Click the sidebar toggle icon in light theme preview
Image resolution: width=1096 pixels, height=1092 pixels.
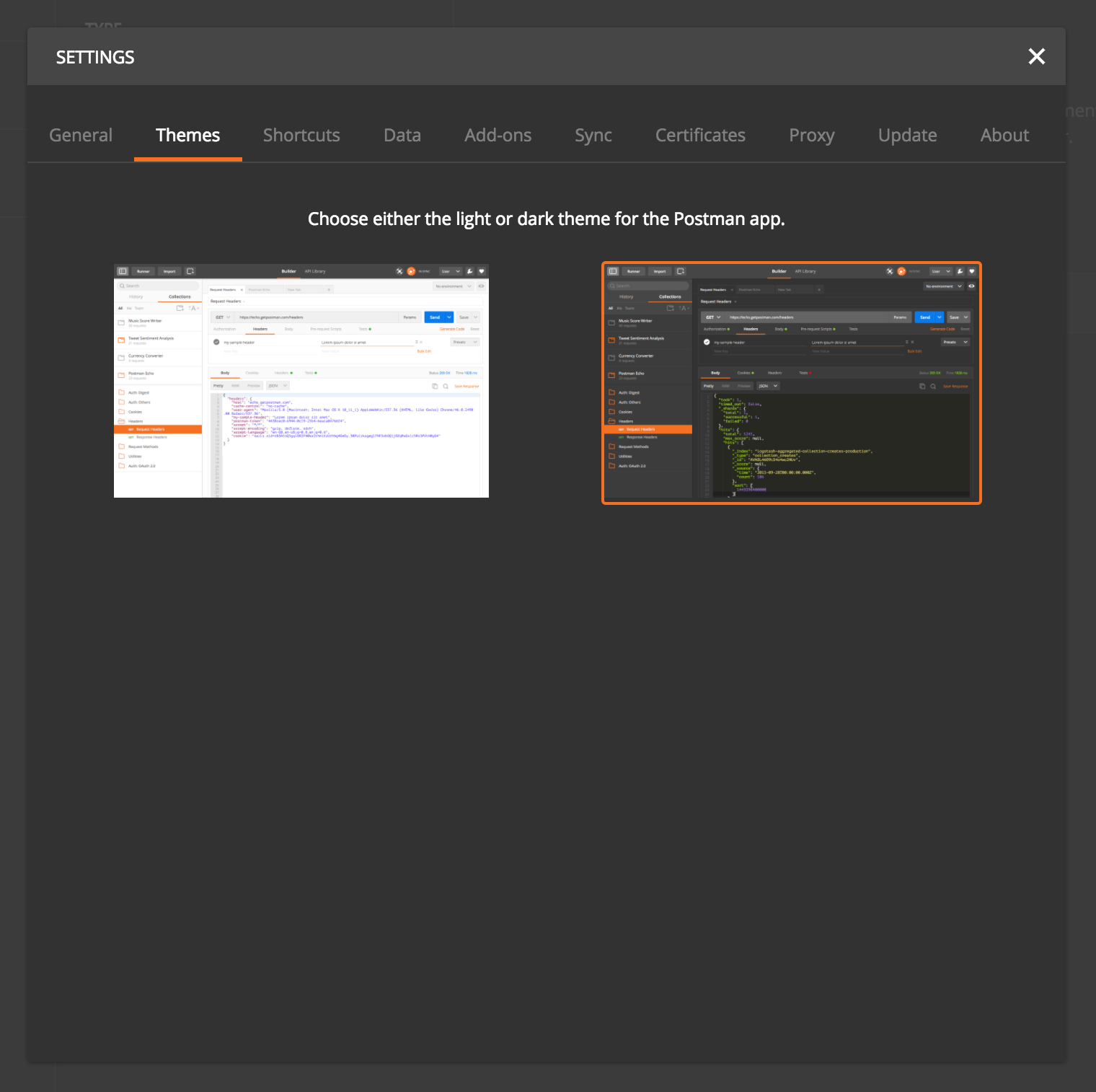click(x=122, y=271)
